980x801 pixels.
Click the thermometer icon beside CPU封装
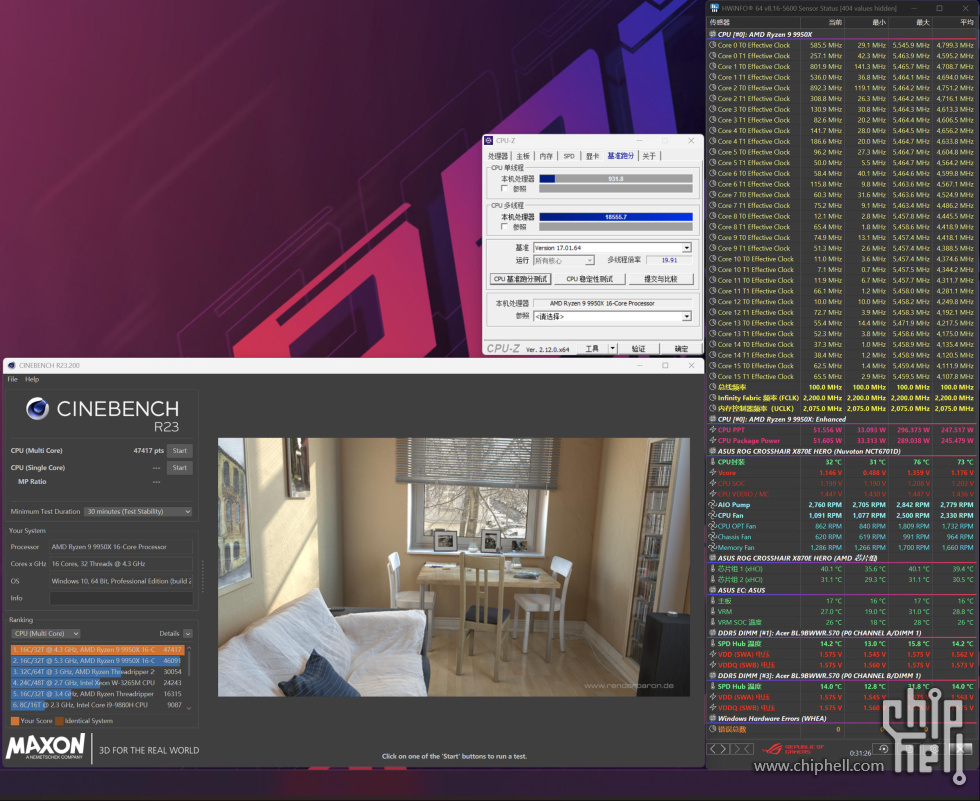click(x=712, y=462)
